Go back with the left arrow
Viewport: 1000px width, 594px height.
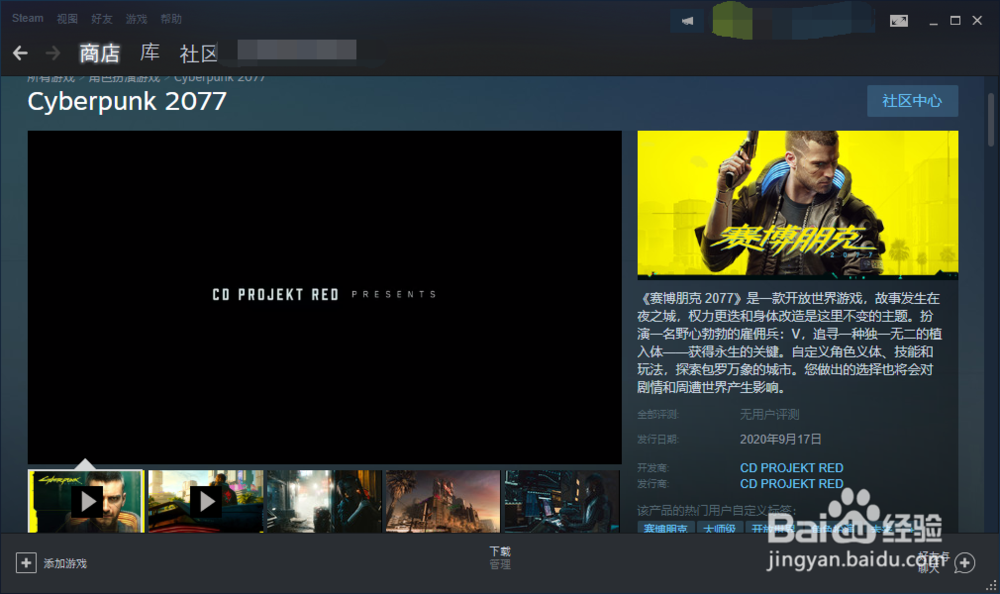20,53
